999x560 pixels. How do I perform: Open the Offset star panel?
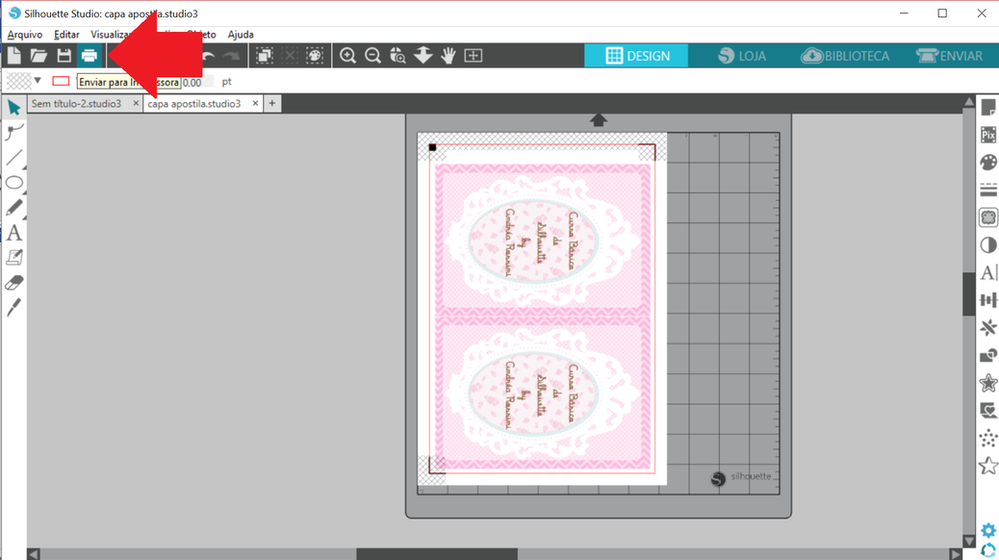point(988,383)
